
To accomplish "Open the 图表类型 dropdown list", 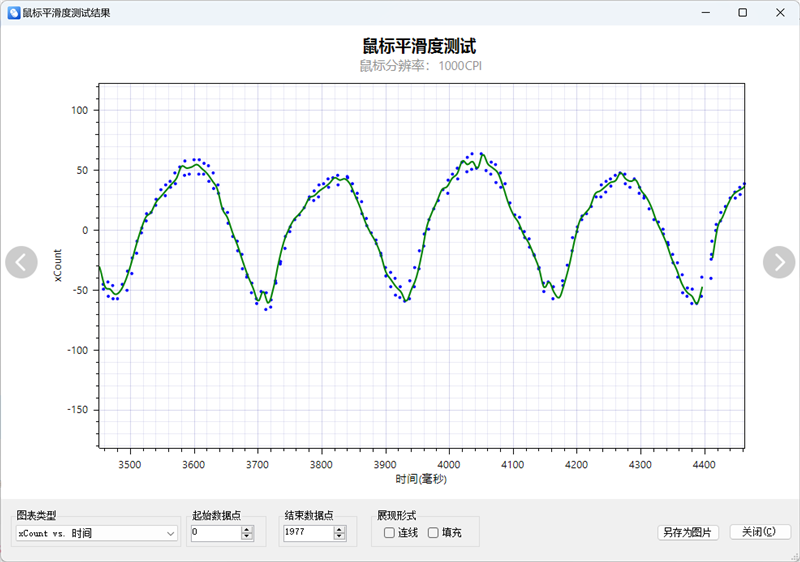I will pyautogui.click(x=96, y=534).
